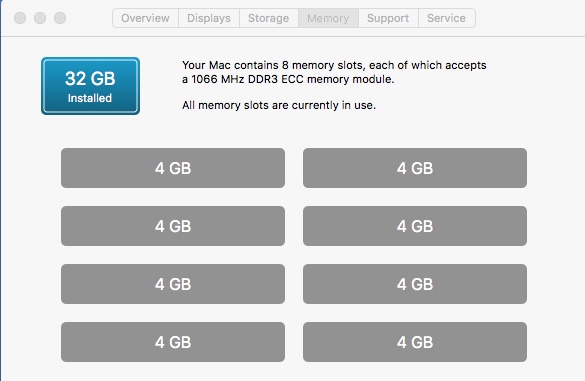Viewport: 585px width, 381px height.
Task: Choose third-row left 4 GB slot
Action: click(173, 284)
